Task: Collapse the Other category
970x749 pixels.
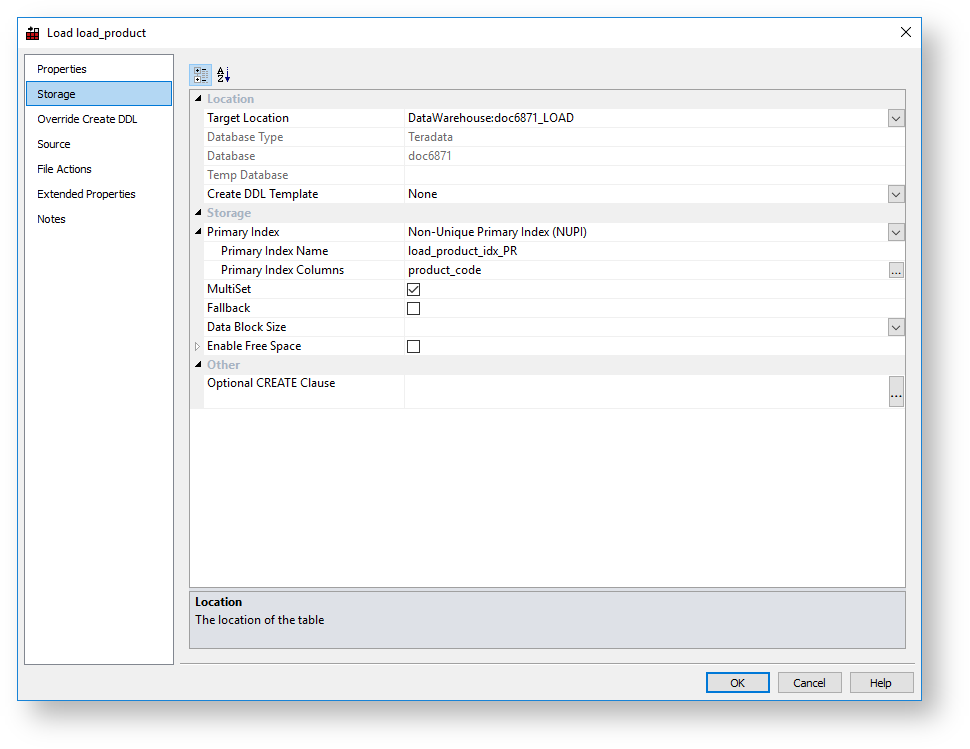Action: point(198,364)
